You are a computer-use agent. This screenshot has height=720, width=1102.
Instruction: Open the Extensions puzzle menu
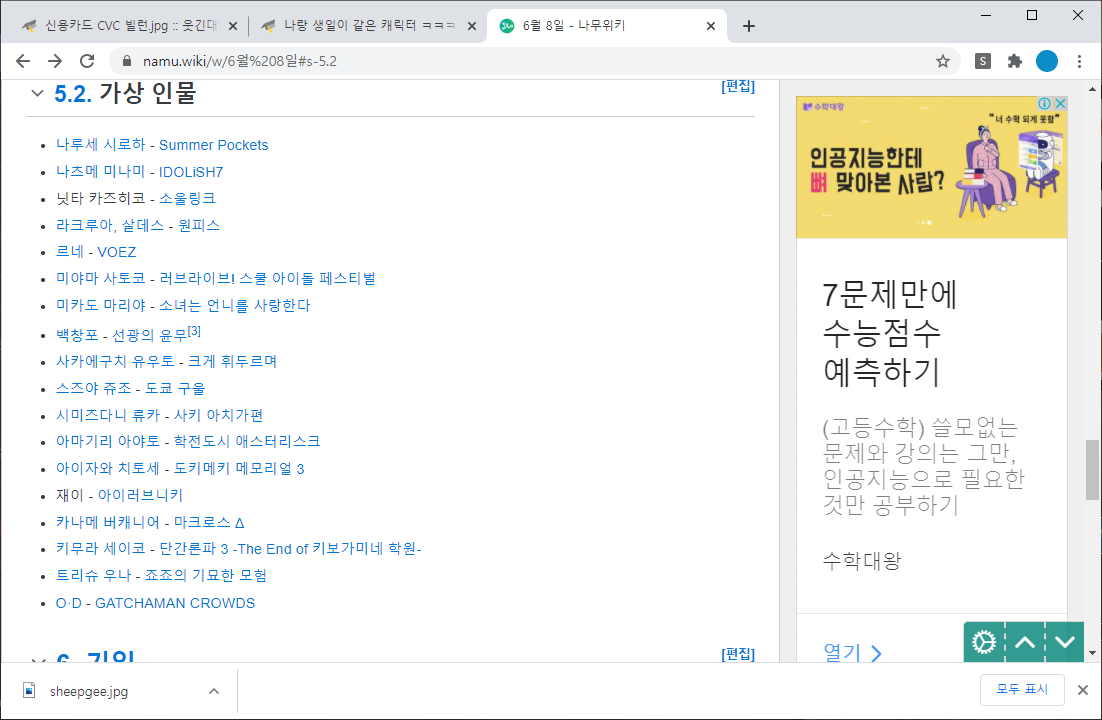tap(1014, 61)
